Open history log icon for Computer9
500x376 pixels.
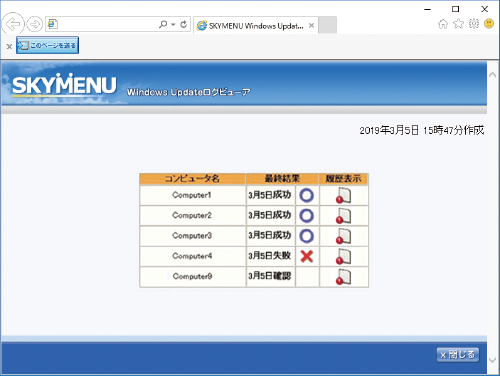343,277
